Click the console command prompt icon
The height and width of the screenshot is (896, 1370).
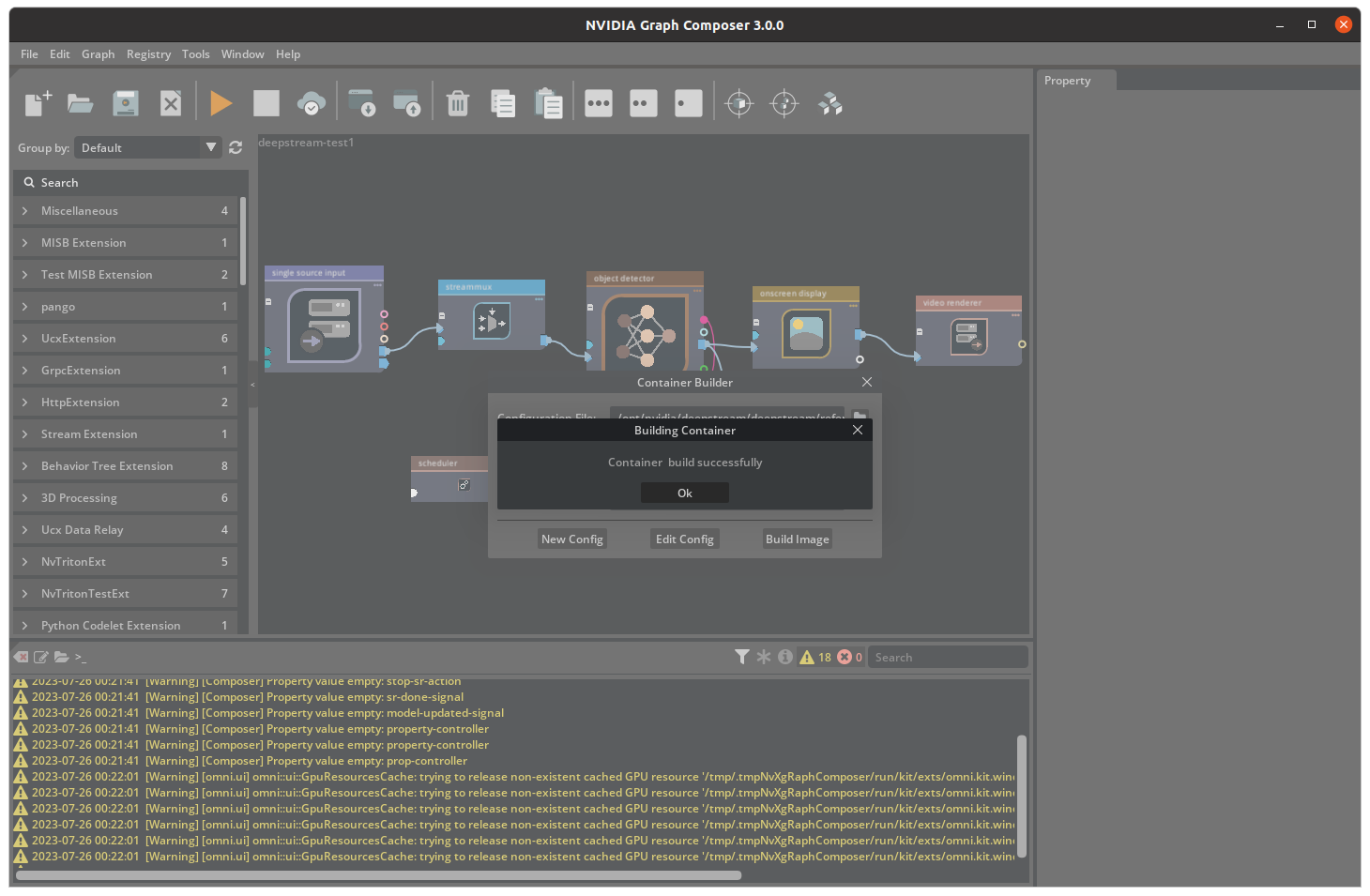pyautogui.click(x=81, y=658)
